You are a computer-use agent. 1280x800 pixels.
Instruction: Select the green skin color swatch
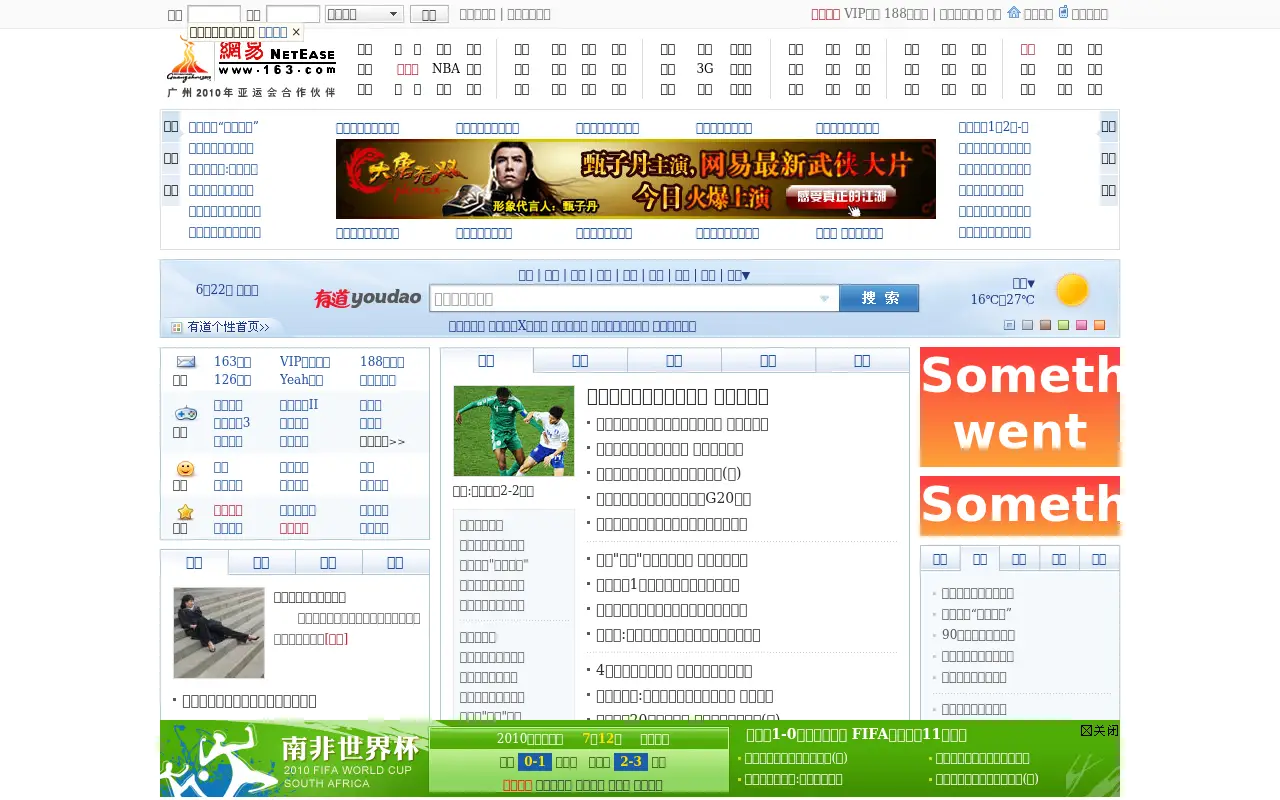[1063, 325]
